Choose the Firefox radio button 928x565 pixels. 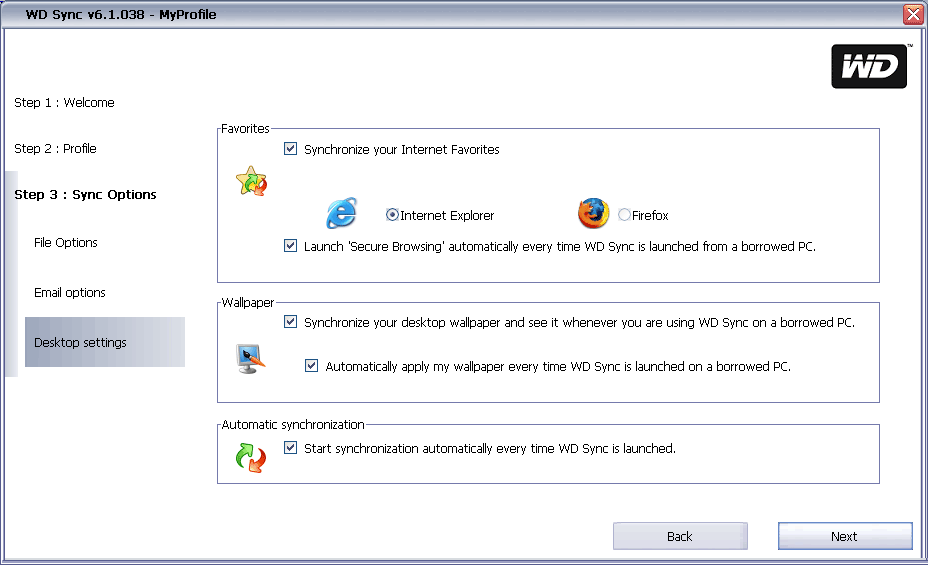tap(624, 215)
